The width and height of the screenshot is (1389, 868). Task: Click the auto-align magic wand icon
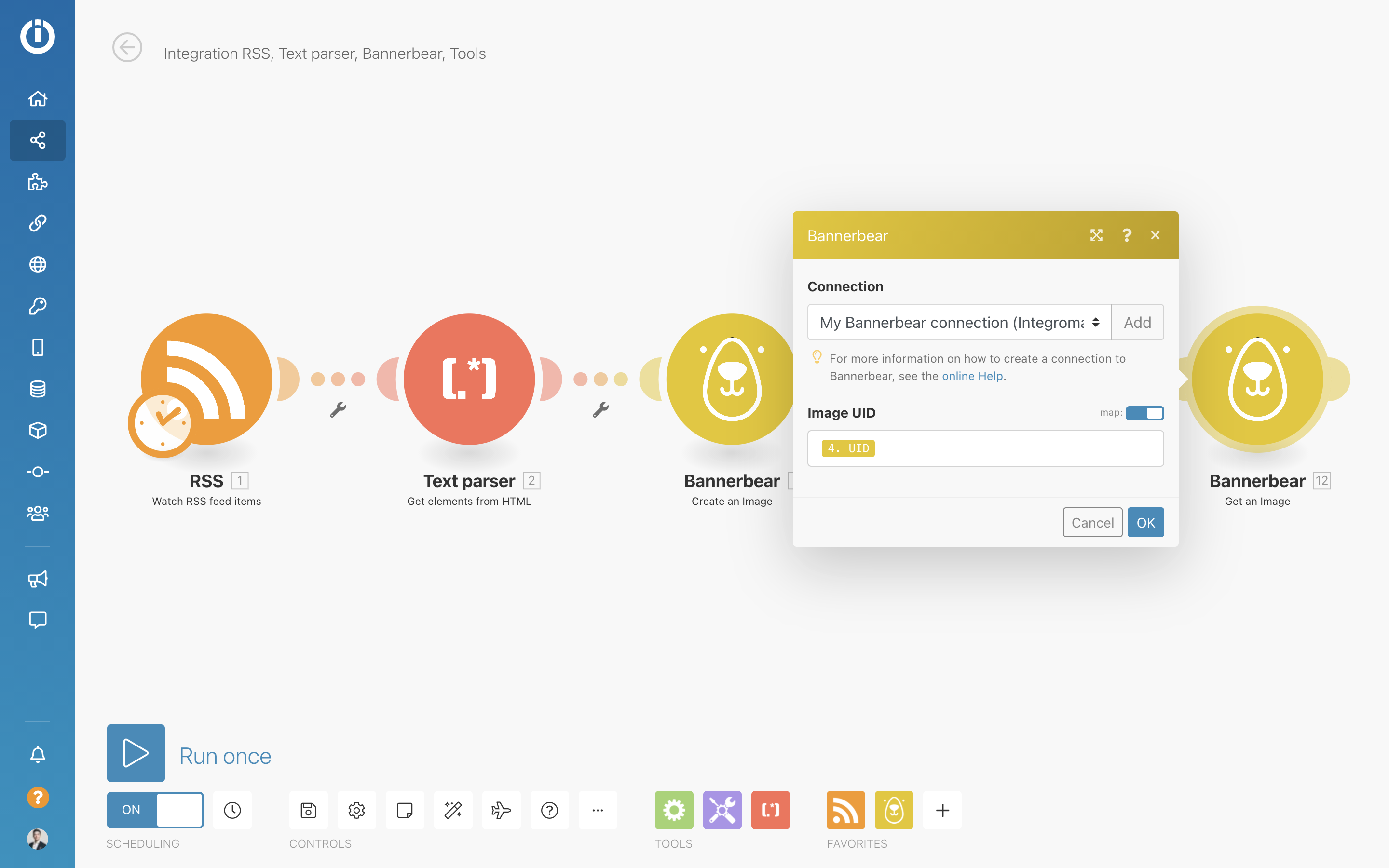pyautogui.click(x=453, y=810)
